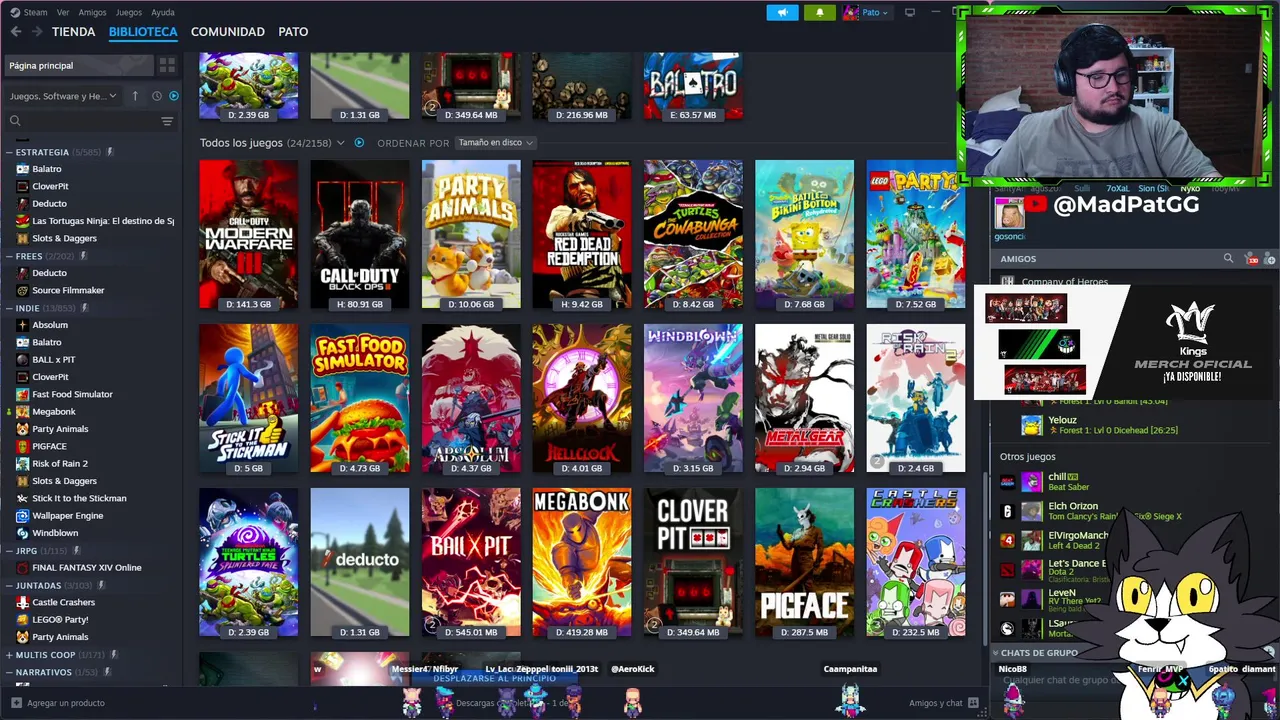Open the Metal Gear Solid cover
The width and height of the screenshot is (1280, 720).
pos(805,398)
